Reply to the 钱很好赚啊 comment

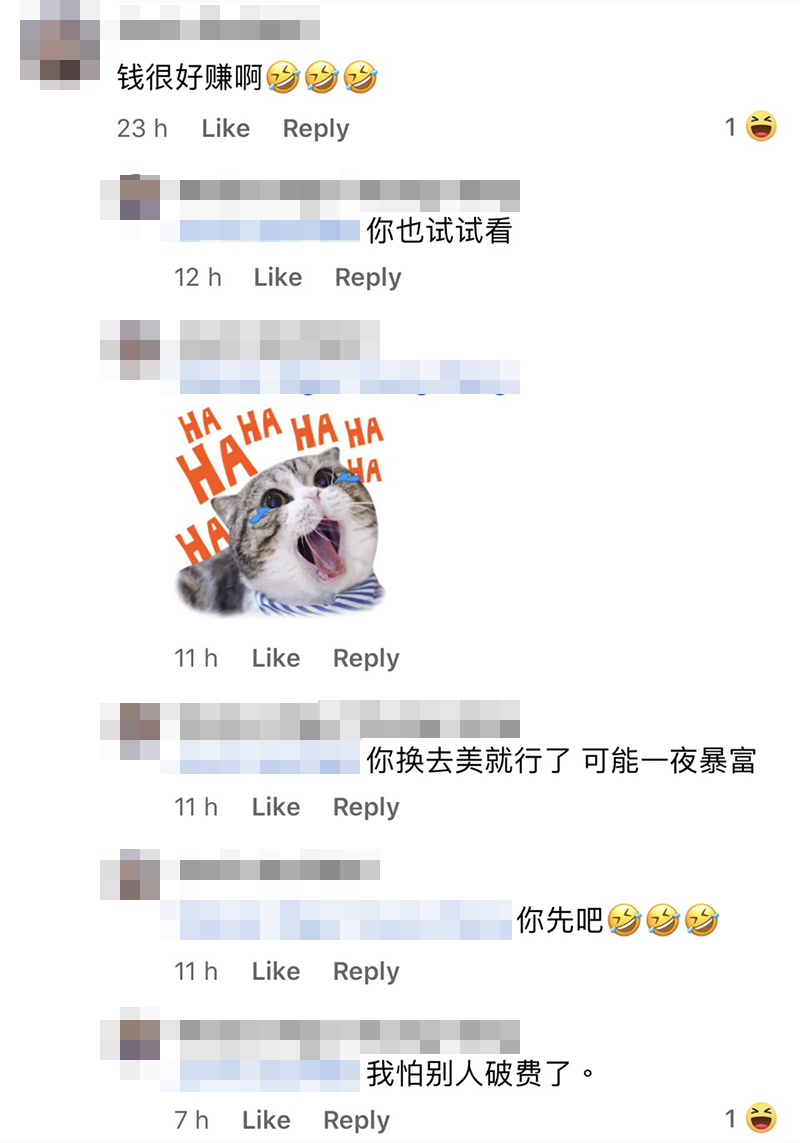pos(316,128)
